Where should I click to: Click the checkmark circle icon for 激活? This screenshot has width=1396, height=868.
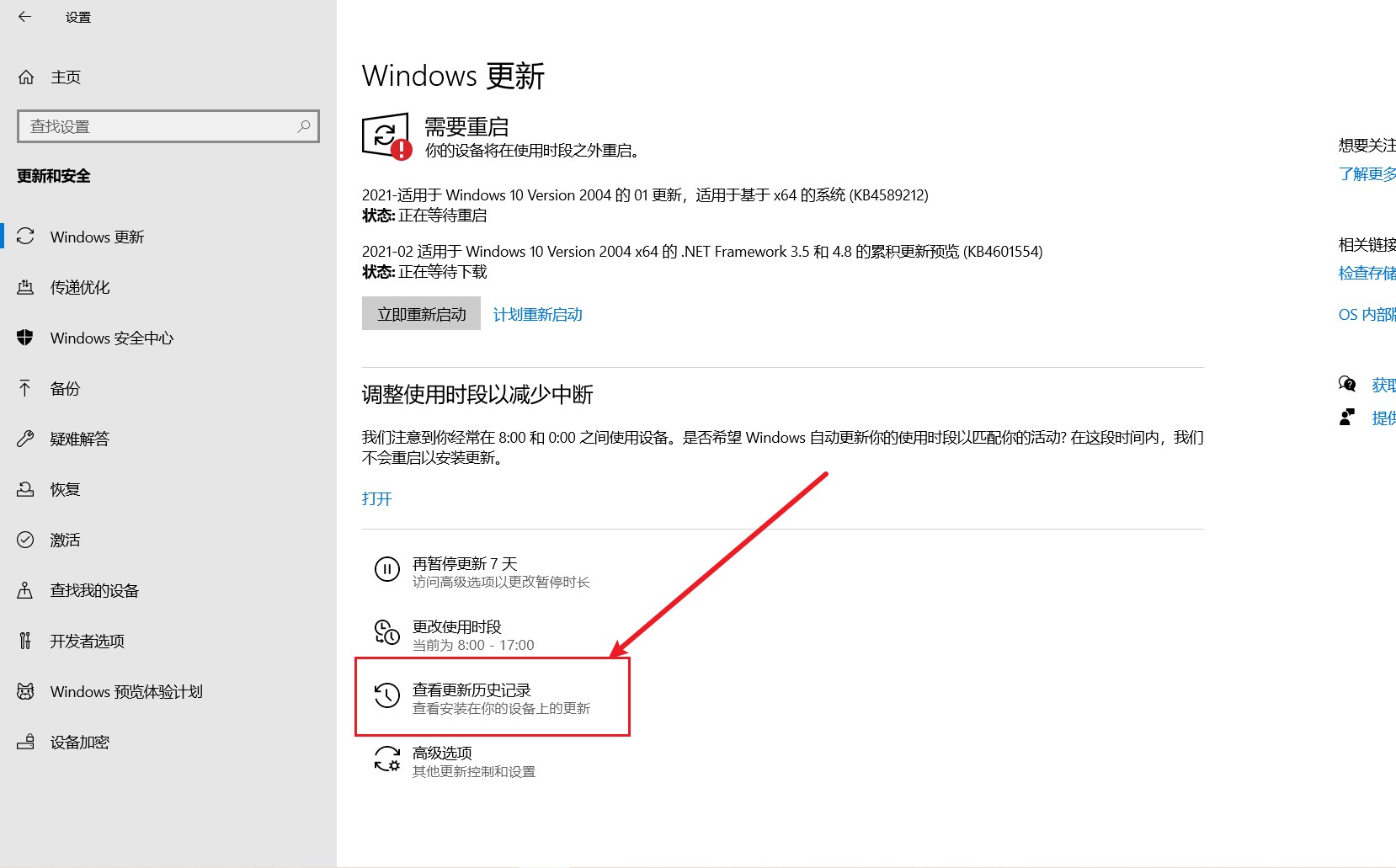click(x=25, y=540)
